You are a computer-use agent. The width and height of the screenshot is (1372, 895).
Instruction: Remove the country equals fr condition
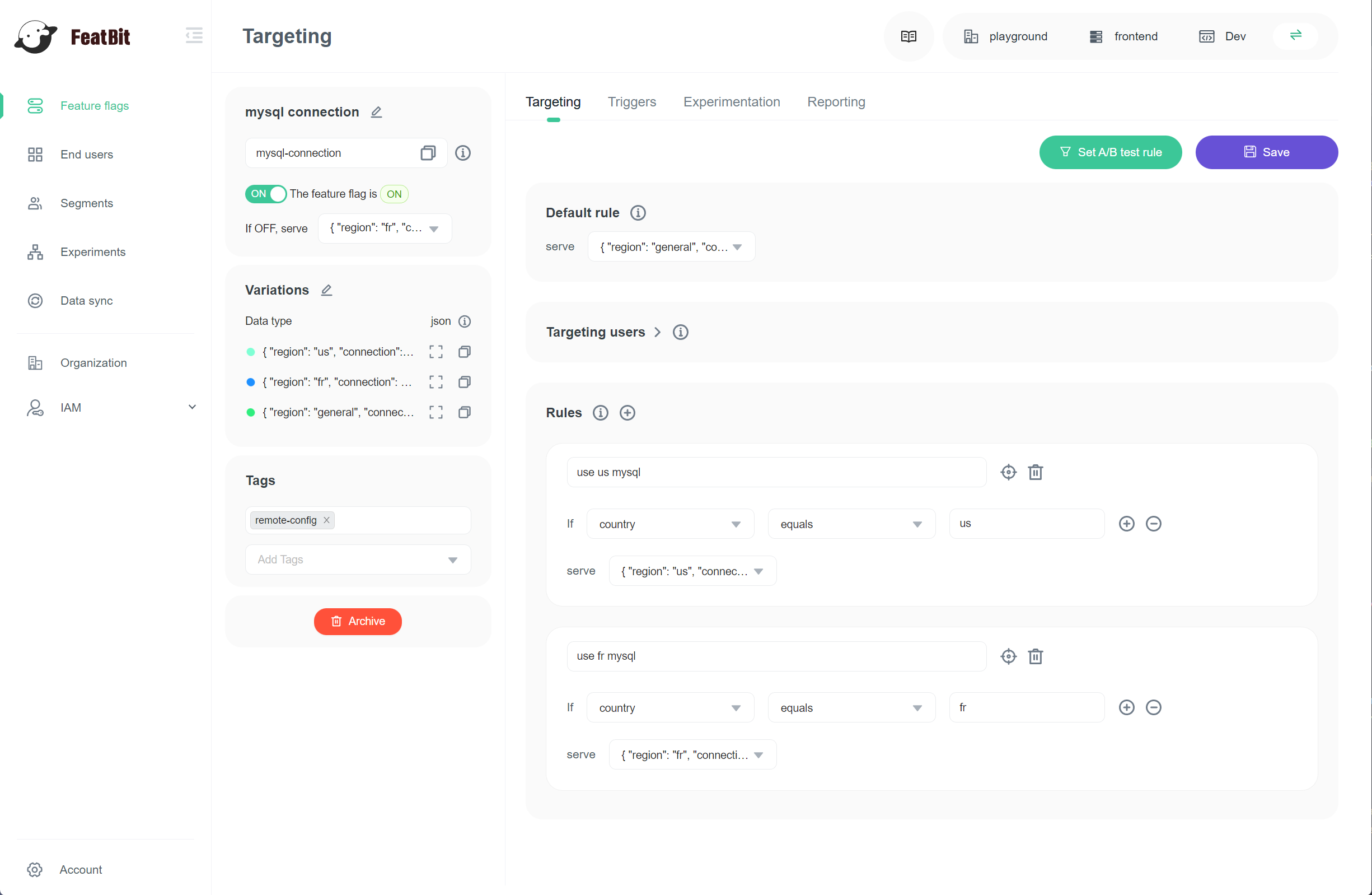pyautogui.click(x=1154, y=707)
